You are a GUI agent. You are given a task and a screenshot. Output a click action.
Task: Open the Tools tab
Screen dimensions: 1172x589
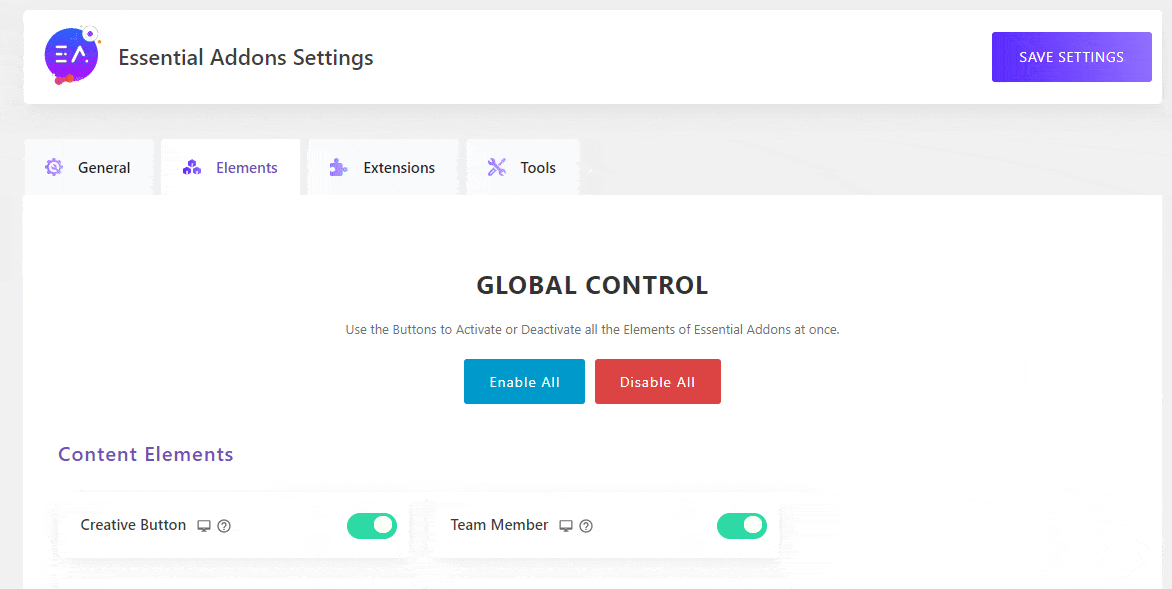[x=522, y=167]
